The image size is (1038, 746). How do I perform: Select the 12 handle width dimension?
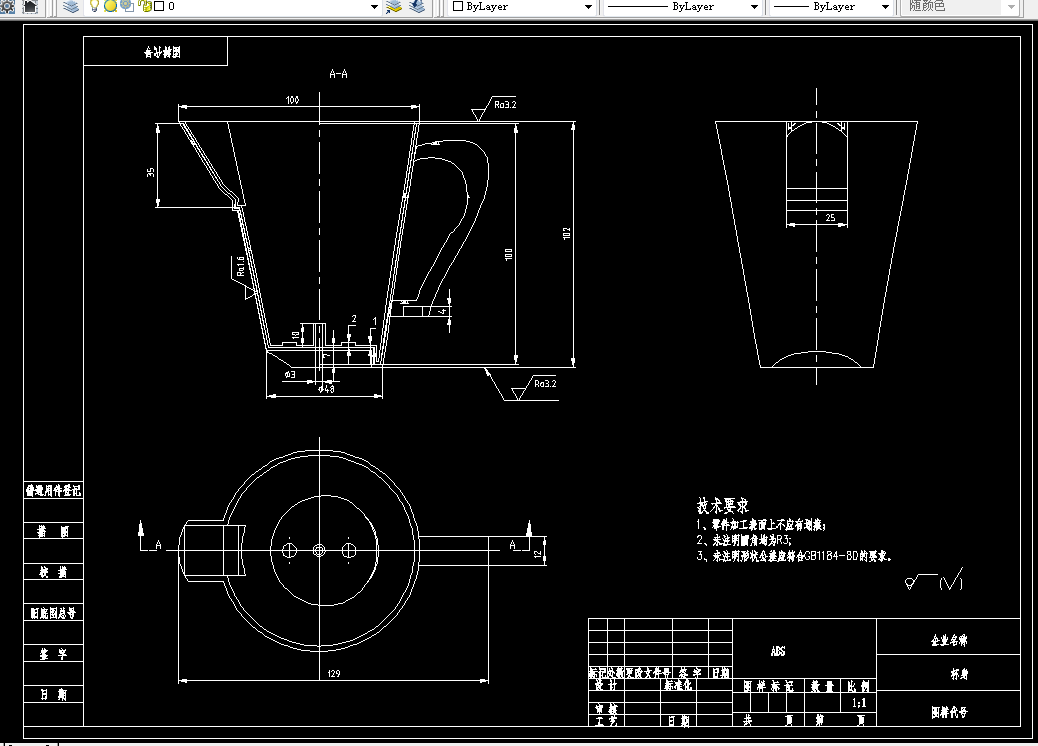pos(538,553)
